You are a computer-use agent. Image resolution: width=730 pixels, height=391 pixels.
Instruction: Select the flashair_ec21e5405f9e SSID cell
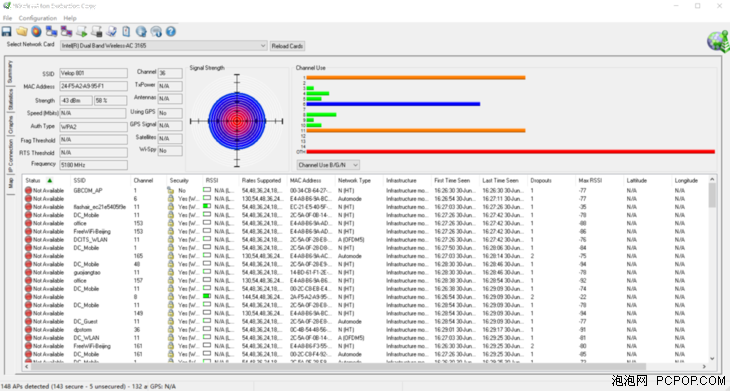tap(100, 207)
